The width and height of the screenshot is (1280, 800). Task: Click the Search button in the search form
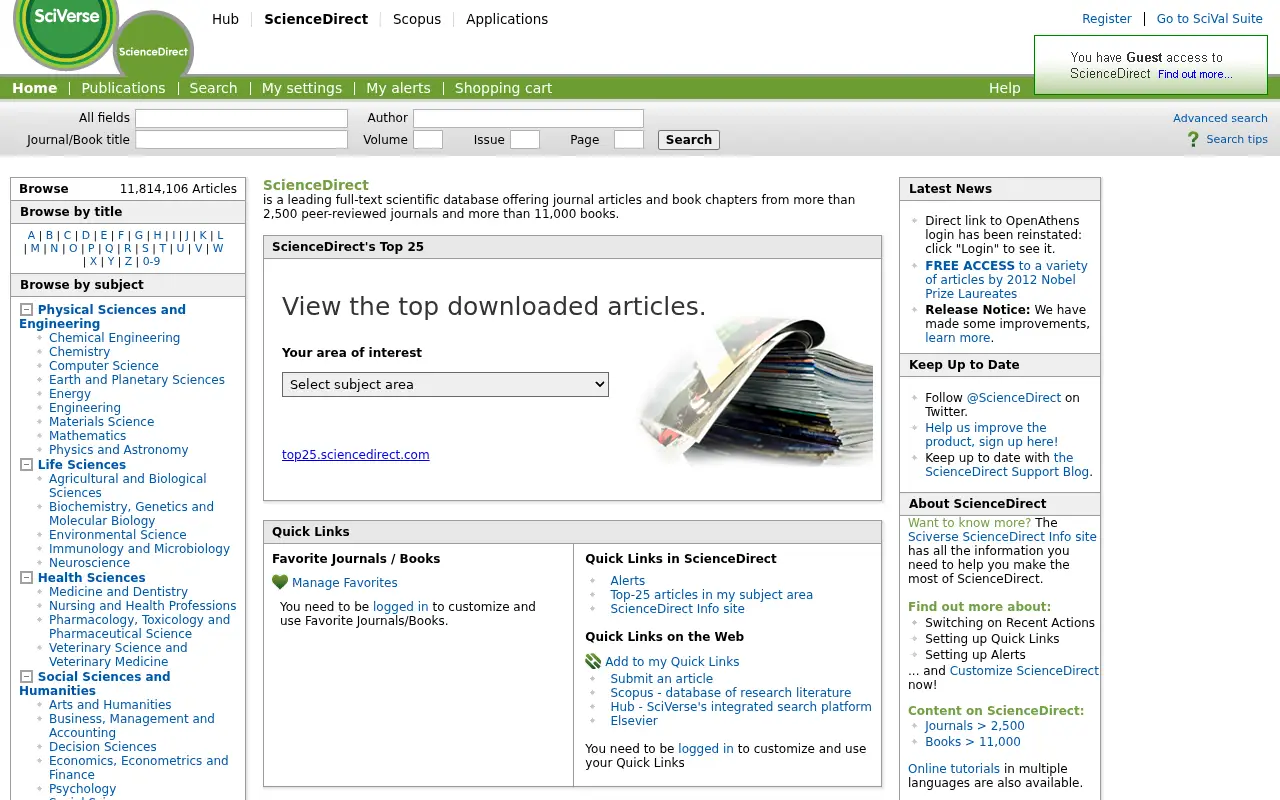click(x=689, y=140)
